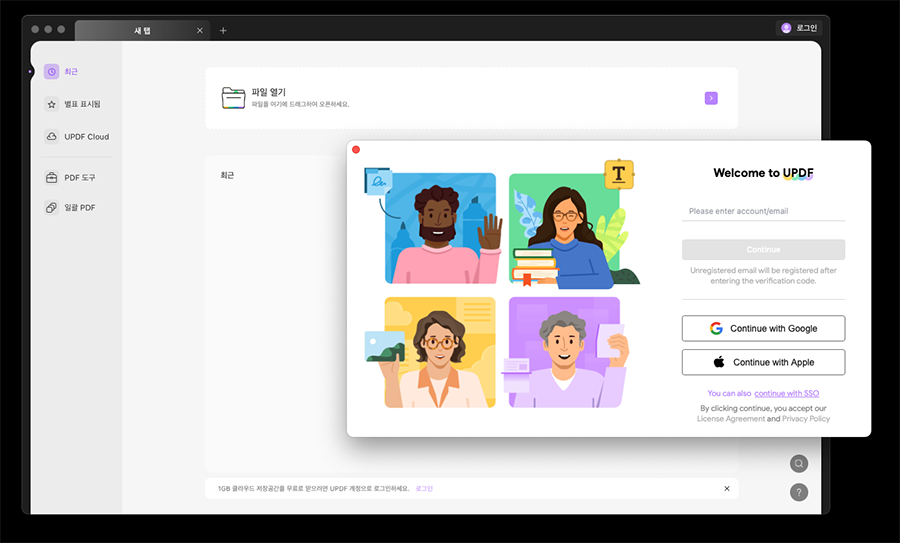Choose Continue with Apple
The height and width of the screenshot is (543, 900).
coord(763,362)
